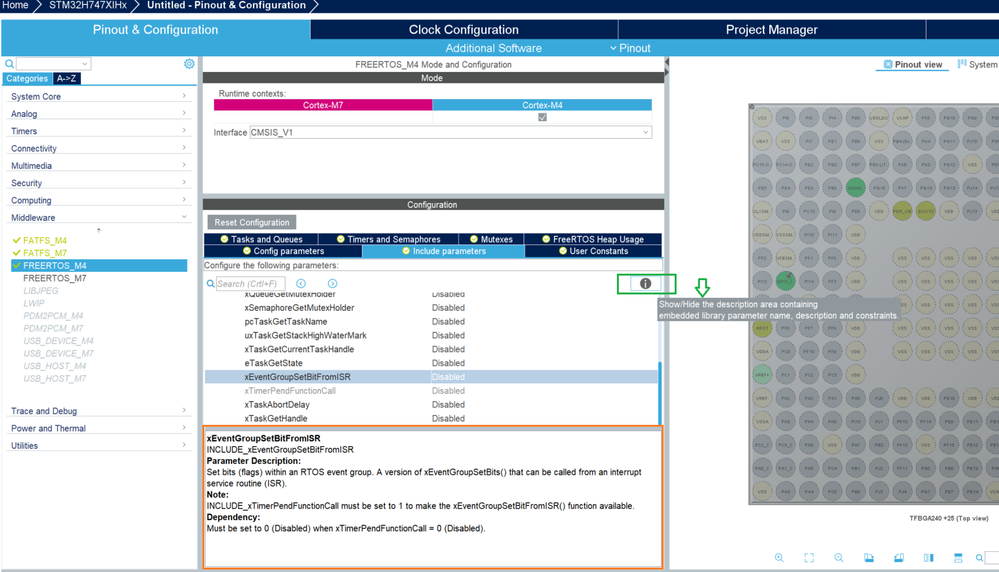The image size is (999, 572).
Task: Select the eTaskGetState parameter row
Action: [431, 363]
